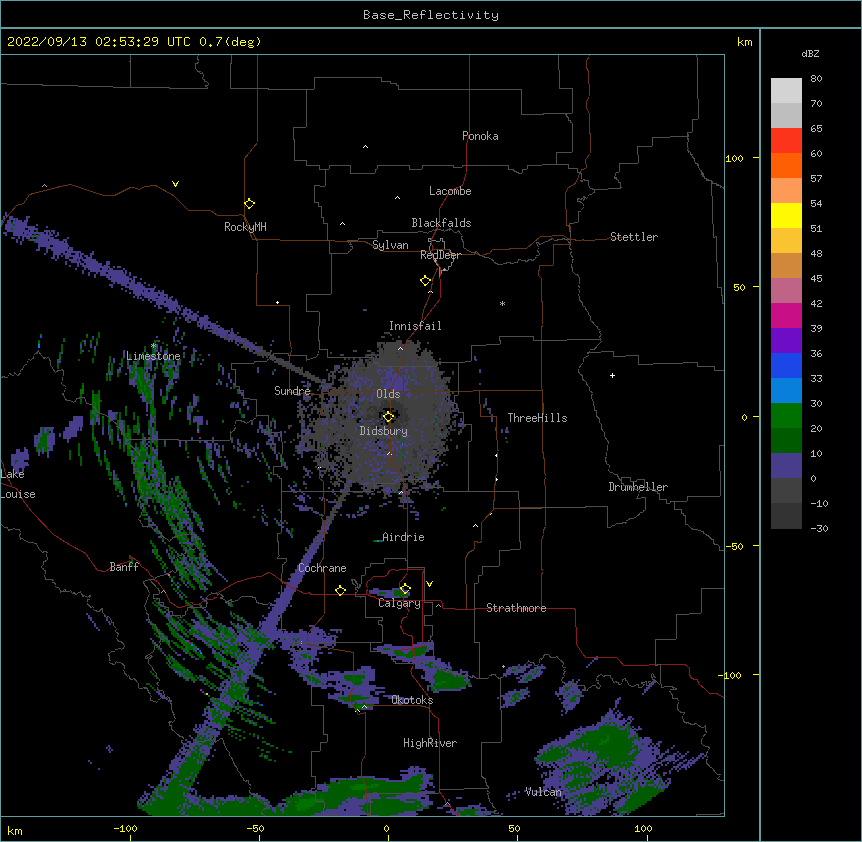Click the yellow marker south of RedDeer
The height and width of the screenshot is (842, 862).
pos(425,281)
